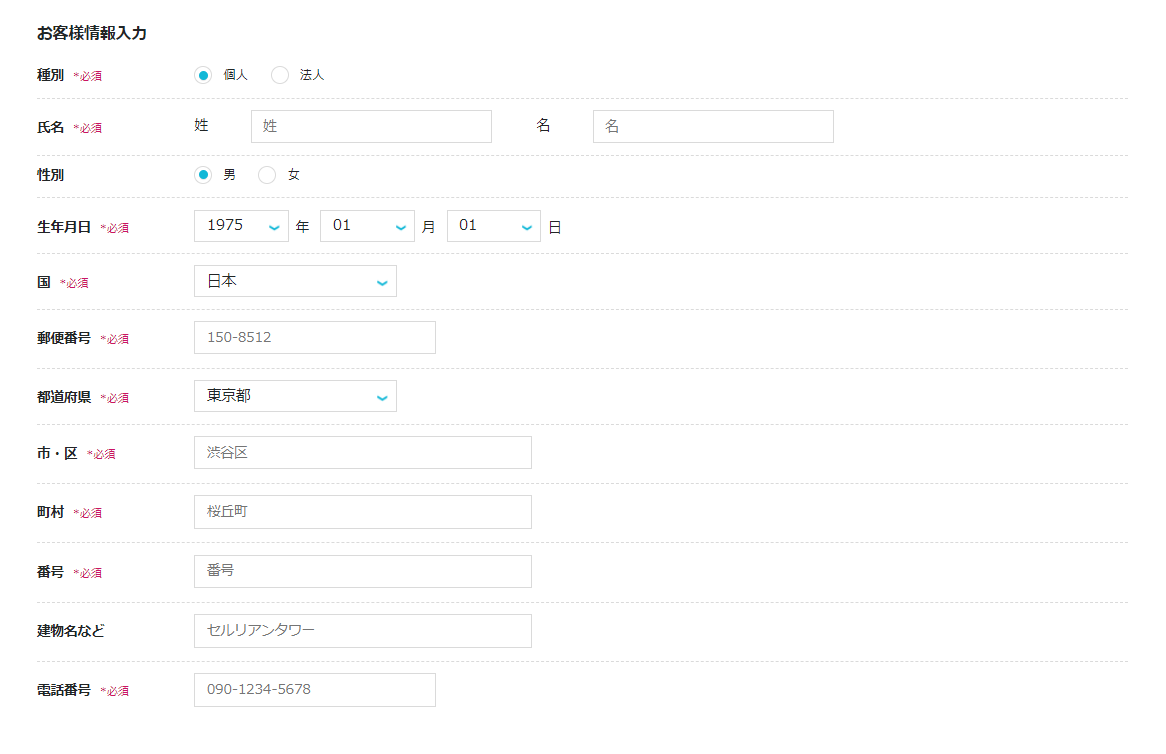Screen dimensions: 1166x754
Task: Click the 町村 label text
Action: click(51, 512)
